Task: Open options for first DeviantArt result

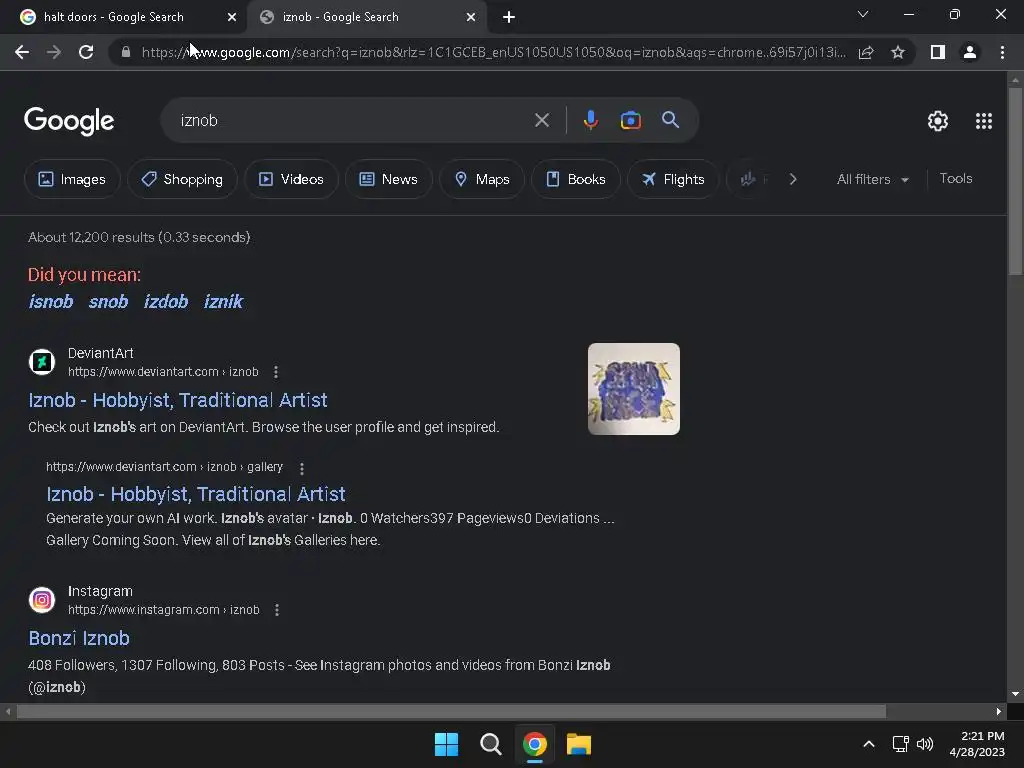Action: point(276,372)
